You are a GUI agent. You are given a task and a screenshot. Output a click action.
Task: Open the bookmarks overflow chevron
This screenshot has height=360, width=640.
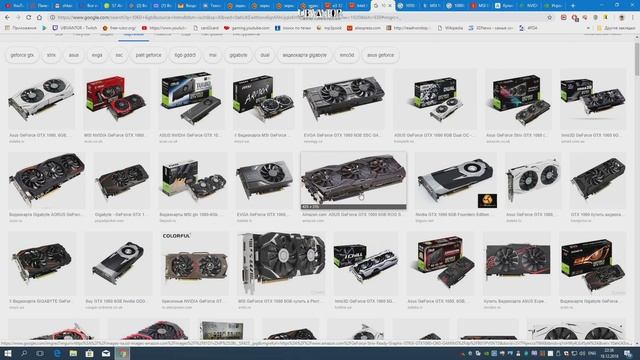pyautogui.click(x=588, y=28)
